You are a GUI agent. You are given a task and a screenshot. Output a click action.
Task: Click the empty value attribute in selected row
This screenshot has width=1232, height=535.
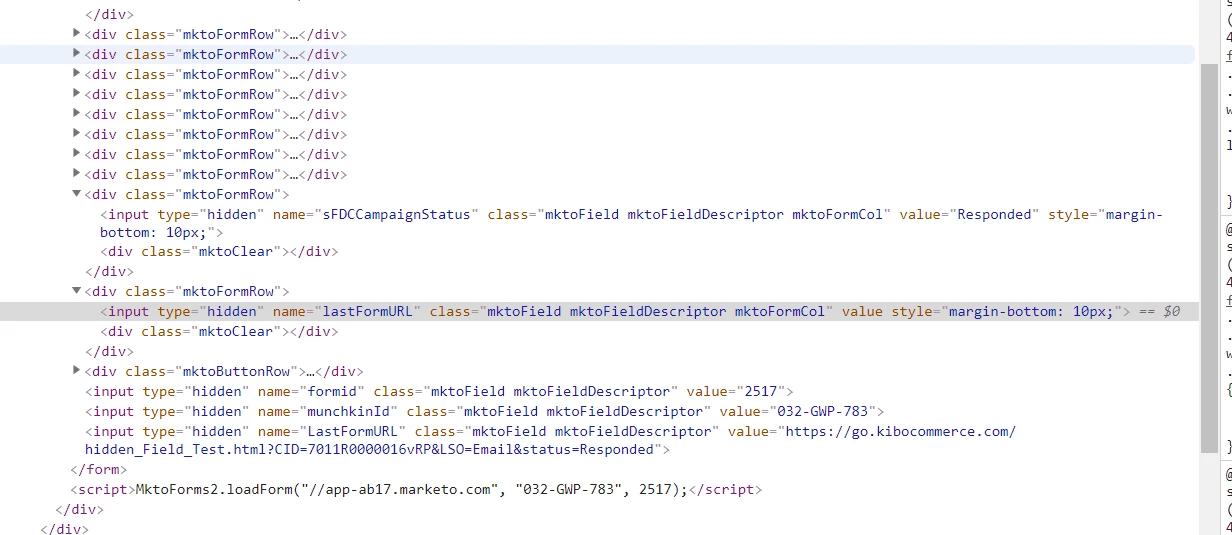(x=862, y=311)
